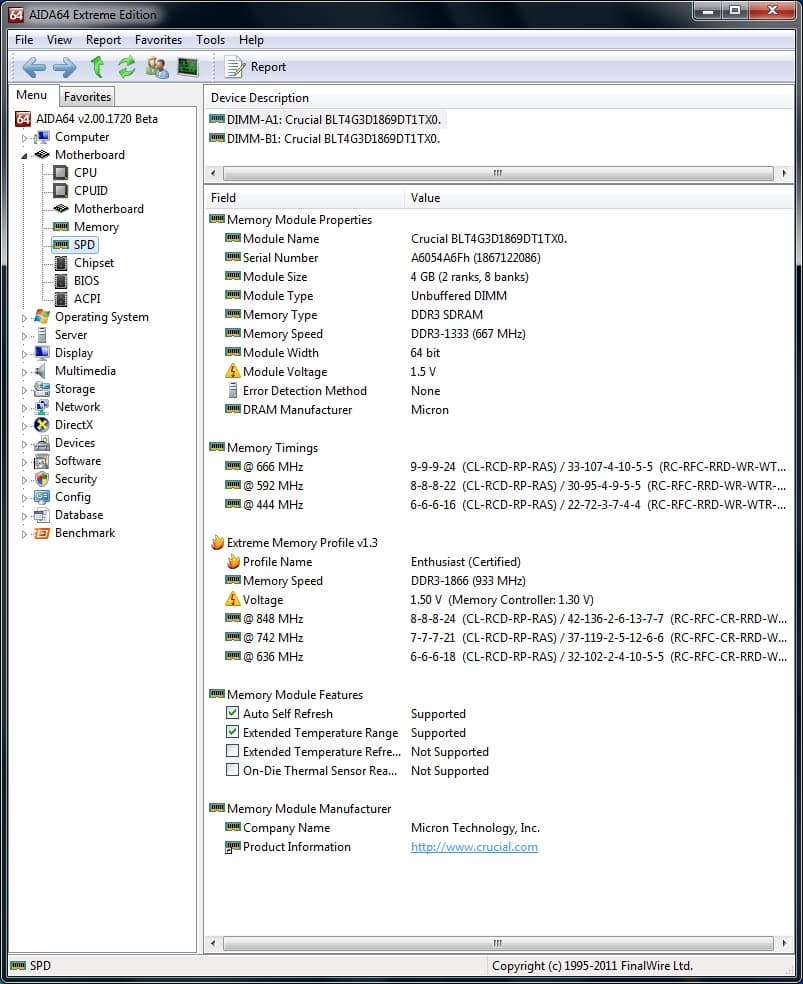Open the Memory page in the tree

[x=96, y=227]
